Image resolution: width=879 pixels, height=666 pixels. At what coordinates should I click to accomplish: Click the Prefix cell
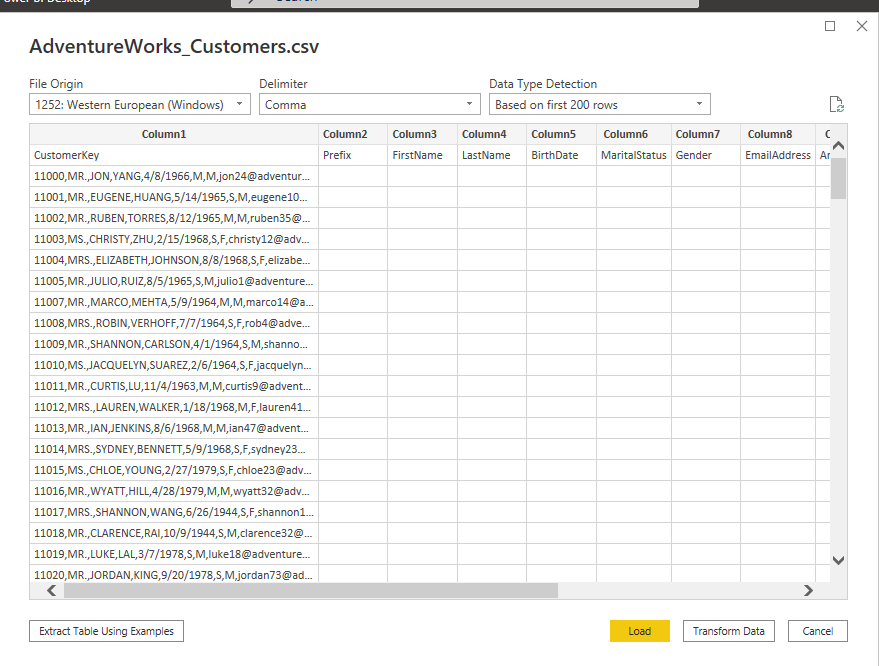(353, 155)
